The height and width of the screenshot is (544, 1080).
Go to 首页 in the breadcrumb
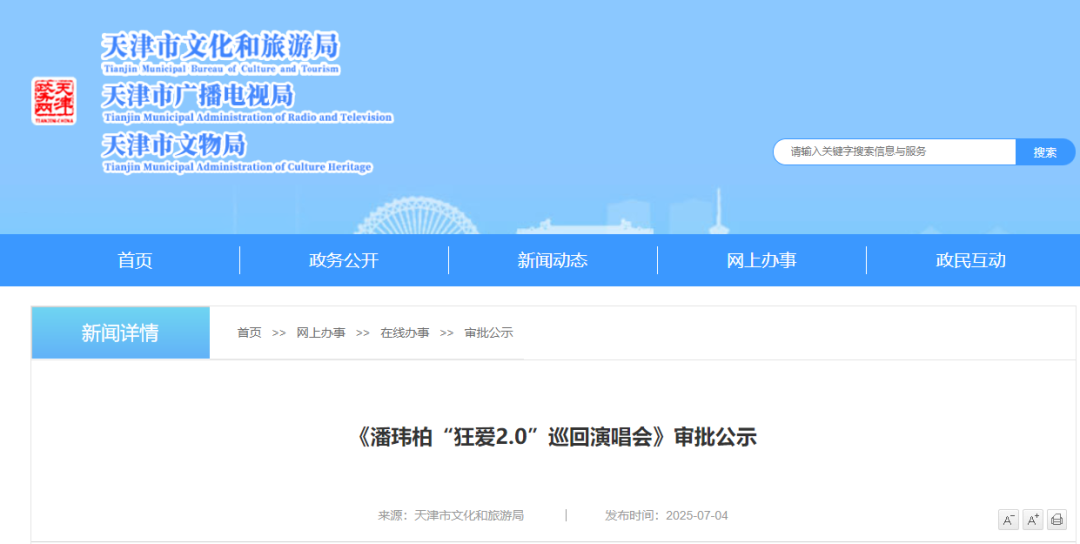[x=249, y=333]
